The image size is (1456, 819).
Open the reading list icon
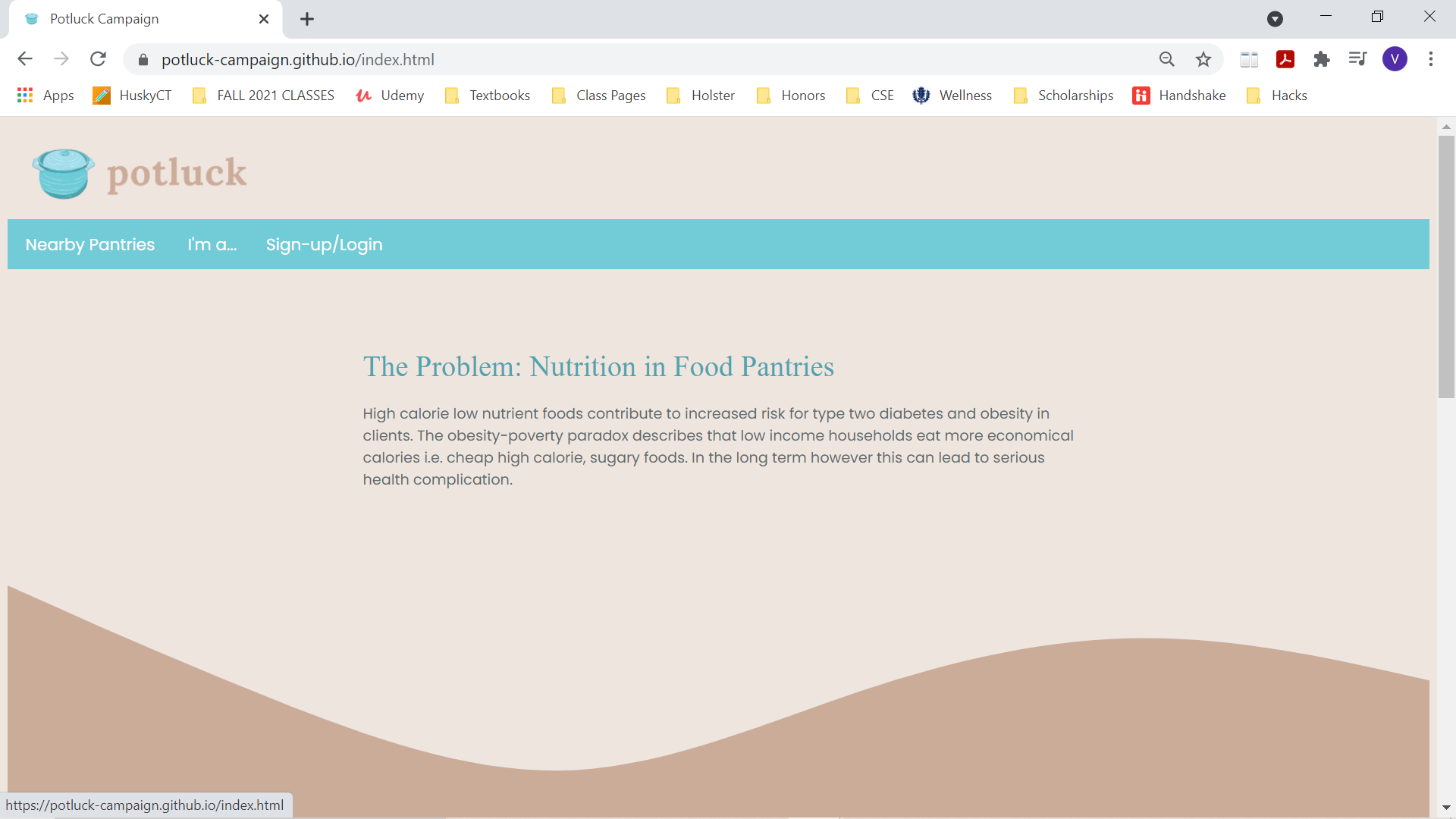coord(1249,59)
